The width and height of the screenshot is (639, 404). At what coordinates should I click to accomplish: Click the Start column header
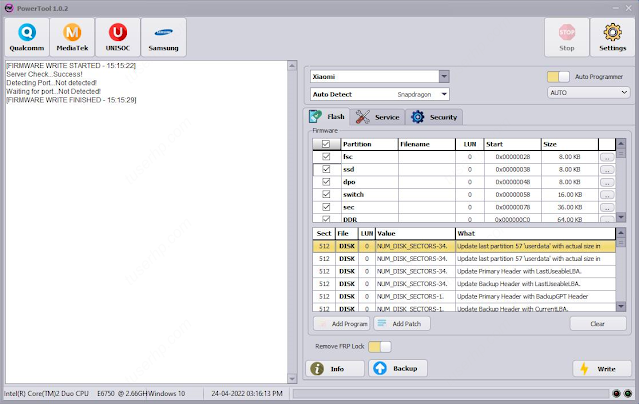tap(513, 144)
